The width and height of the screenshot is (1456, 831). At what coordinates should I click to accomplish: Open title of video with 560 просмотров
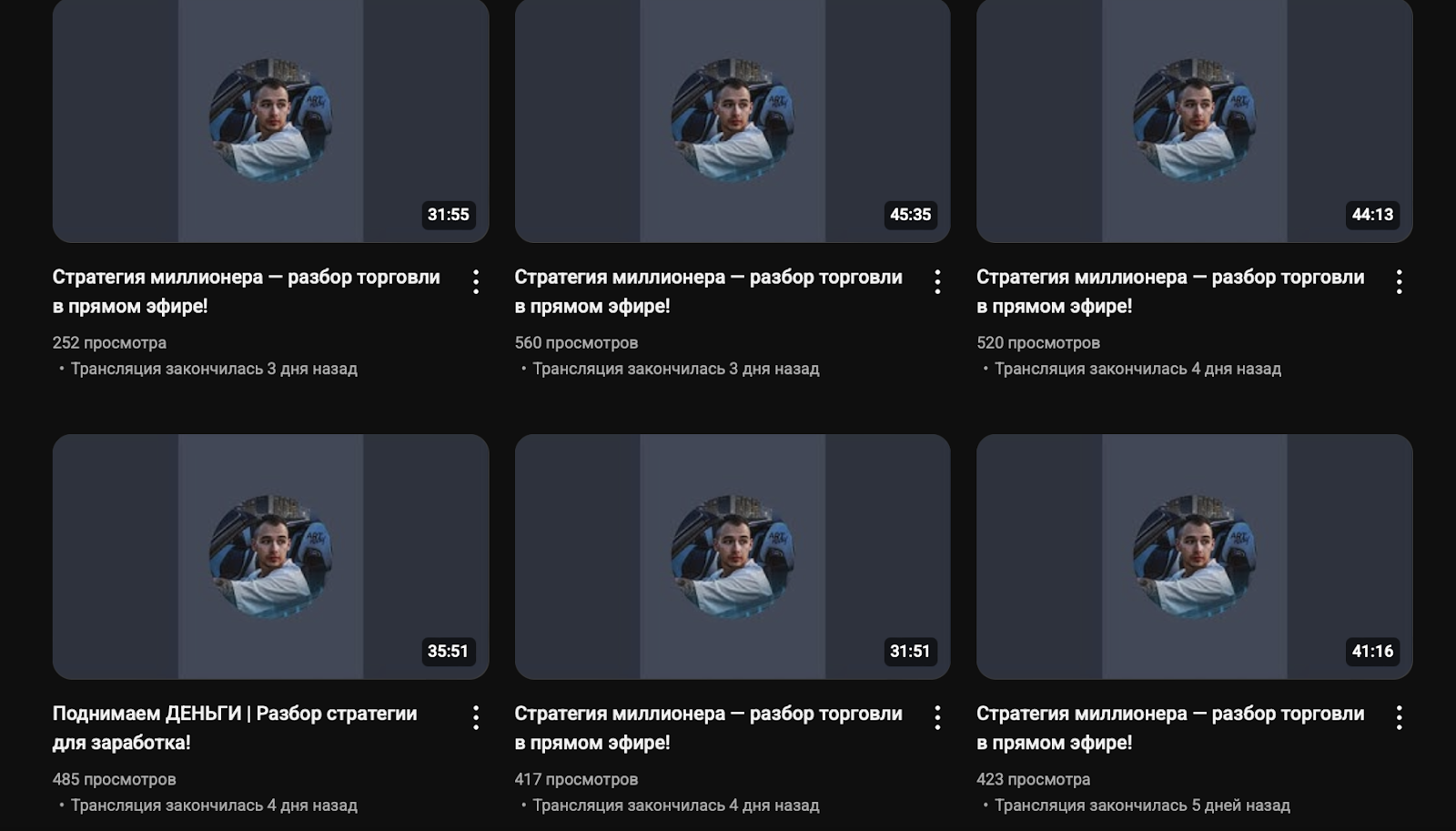708,291
